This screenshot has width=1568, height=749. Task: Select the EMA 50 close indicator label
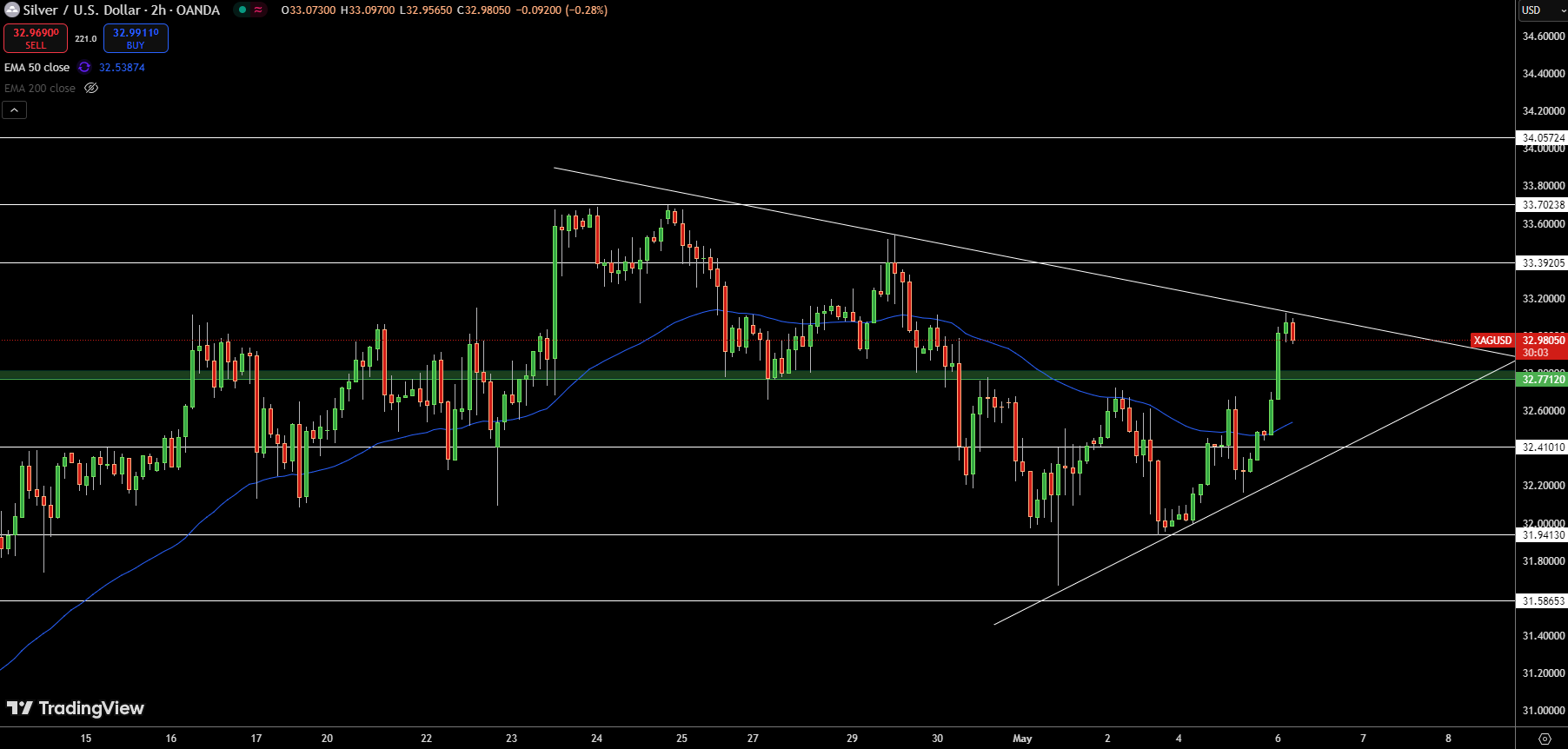(37, 68)
